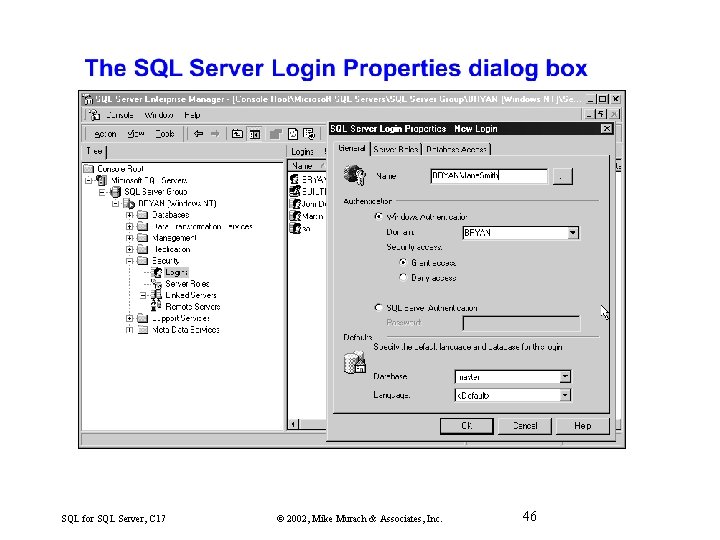
Task: Click left arrow of logins list scrollbar
Action: 294,424
